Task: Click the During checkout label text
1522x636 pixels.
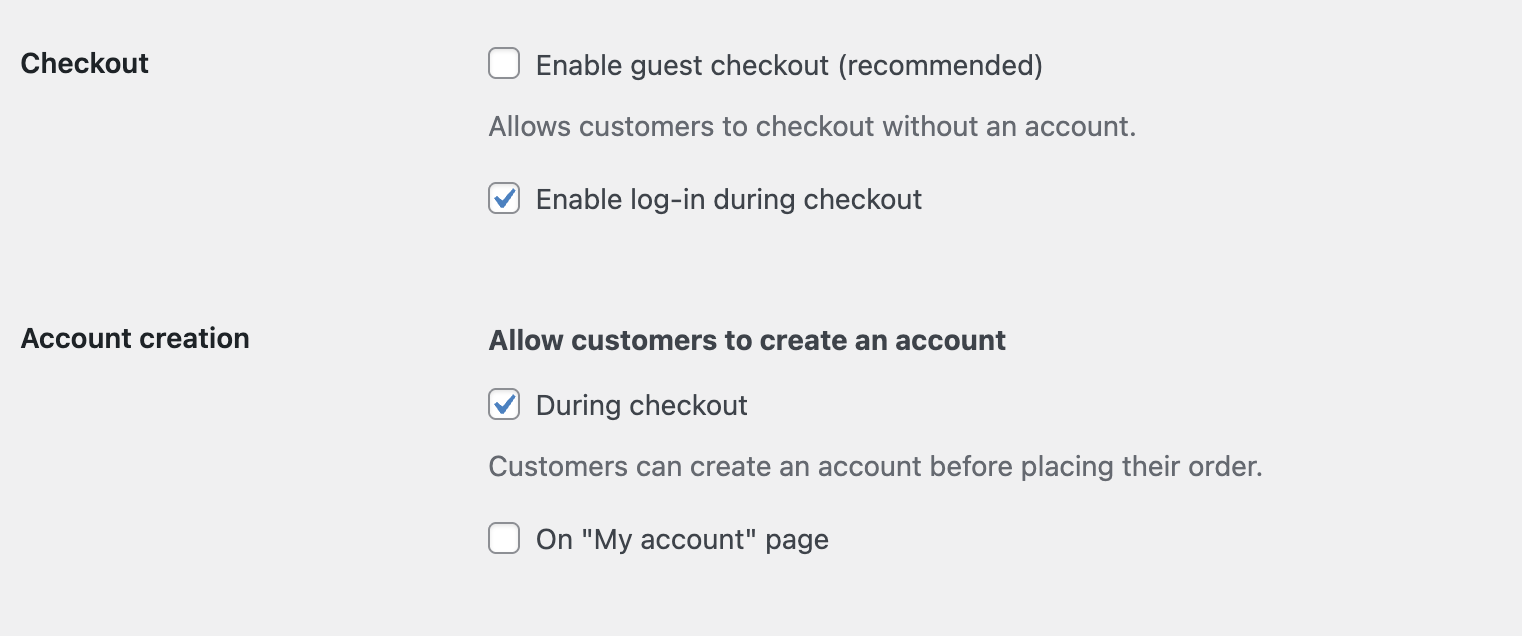Action: click(x=642, y=405)
